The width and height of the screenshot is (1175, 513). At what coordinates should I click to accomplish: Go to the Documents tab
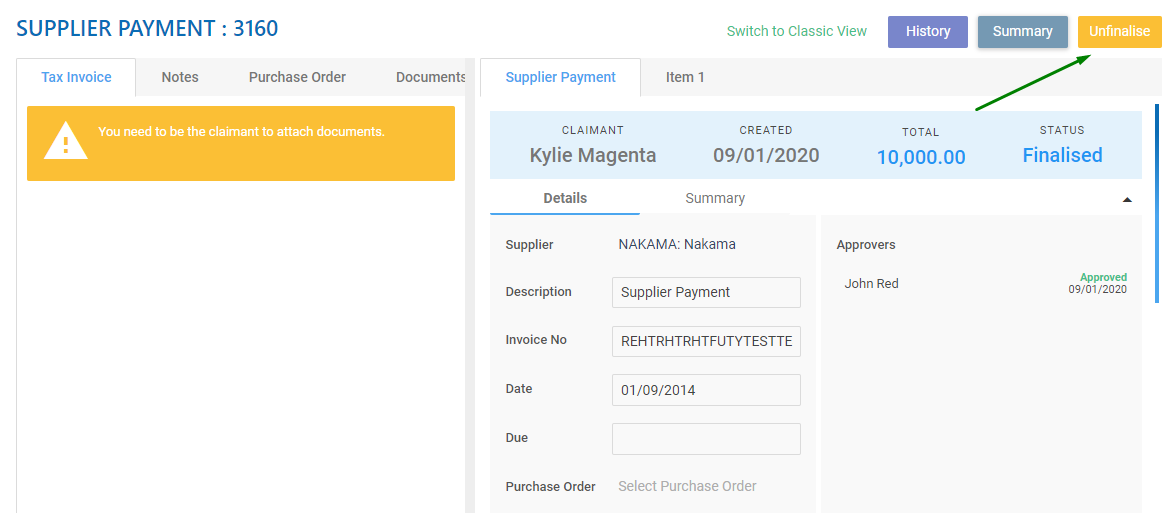430,77
